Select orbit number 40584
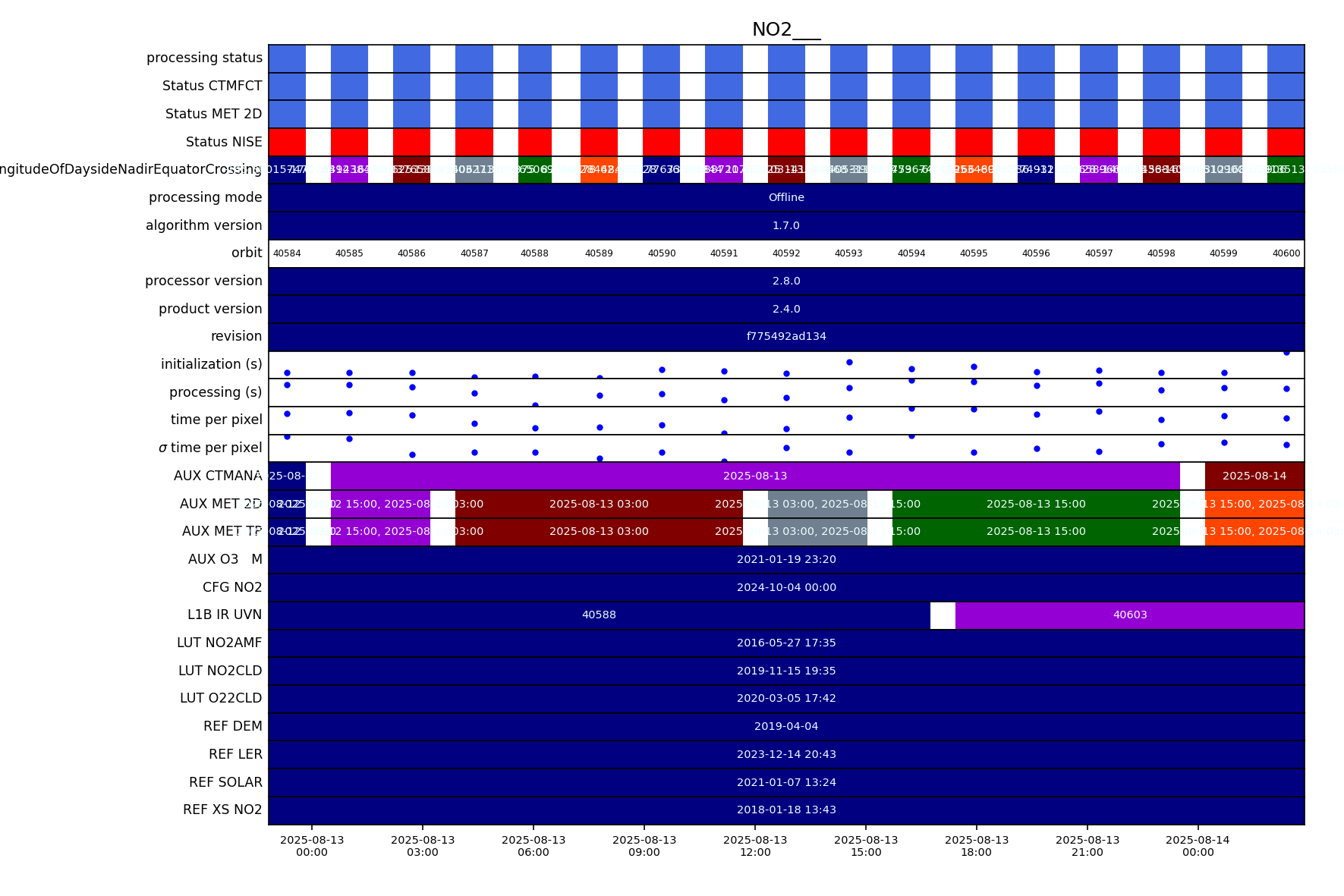This screenshot has width=1344, height=896. [x=287, y=253]
